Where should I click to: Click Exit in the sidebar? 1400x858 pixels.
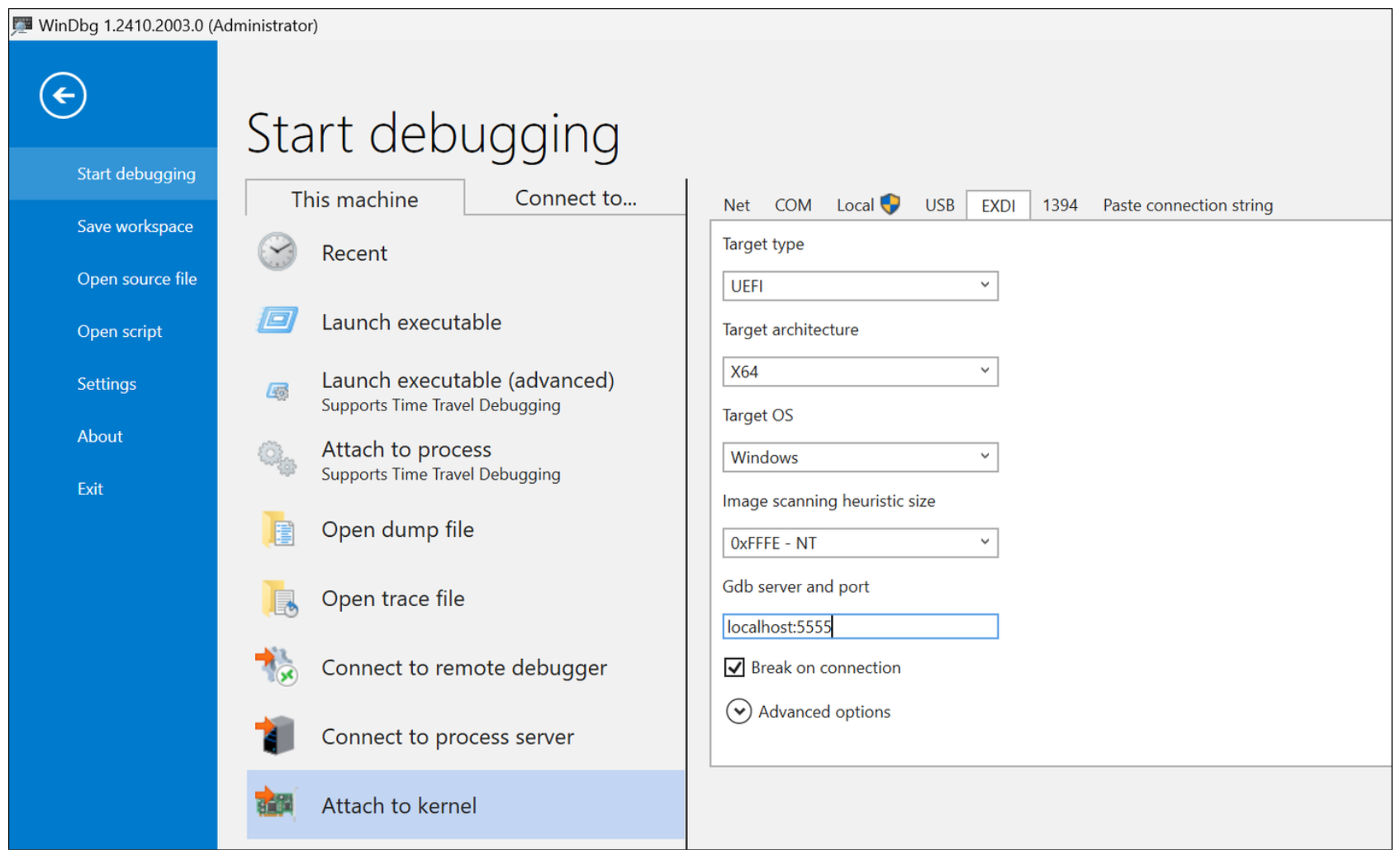pyautogui.click(x=113, y=489)
